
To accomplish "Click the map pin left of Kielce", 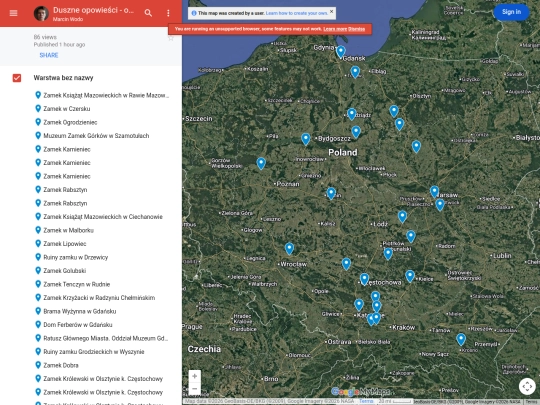I will [410, 276].
